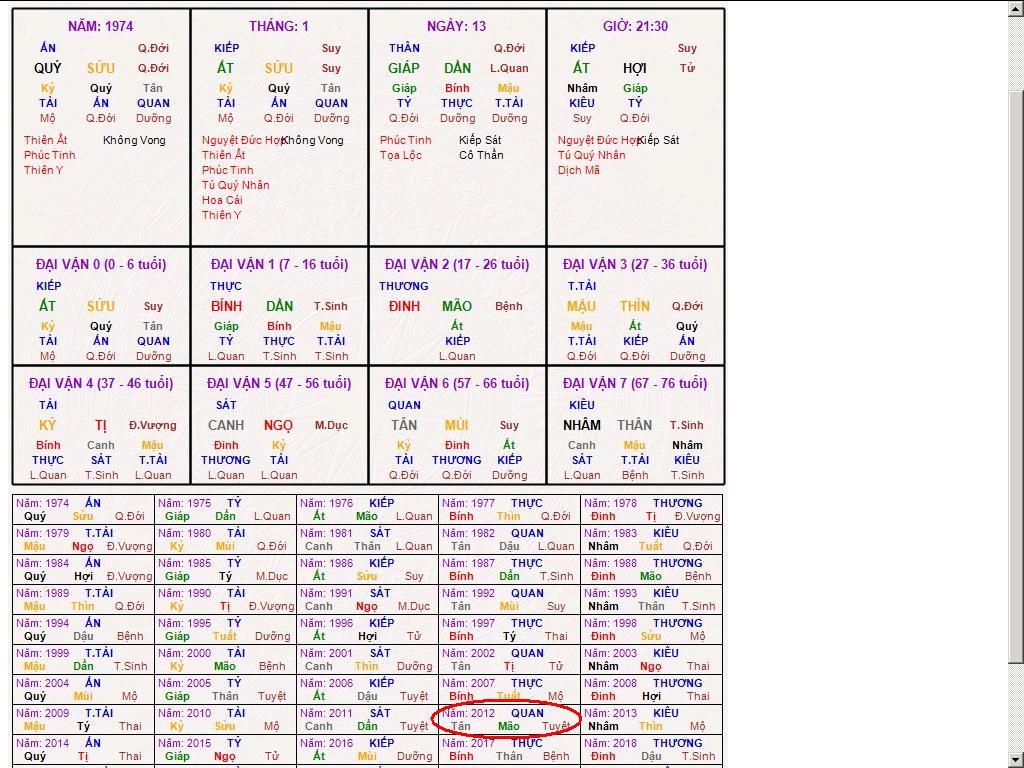Select ĐẠI VẬN 3 (27 - 36 tuổi) header
This screenshot has width=1024, height=768.
click(635, 264)
